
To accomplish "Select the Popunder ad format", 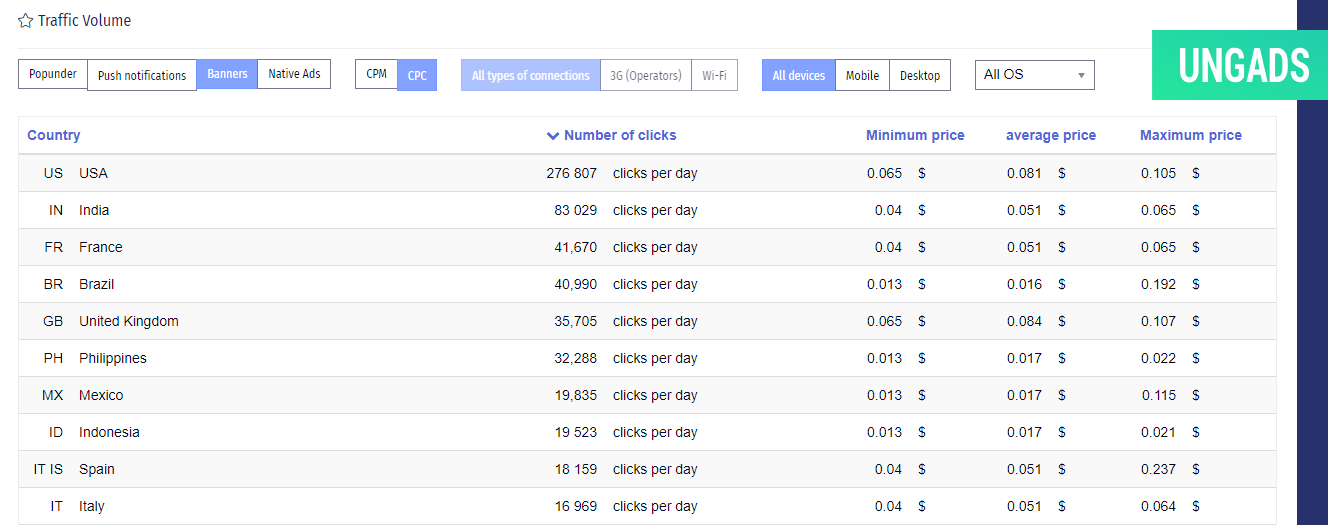I will 53,74.
